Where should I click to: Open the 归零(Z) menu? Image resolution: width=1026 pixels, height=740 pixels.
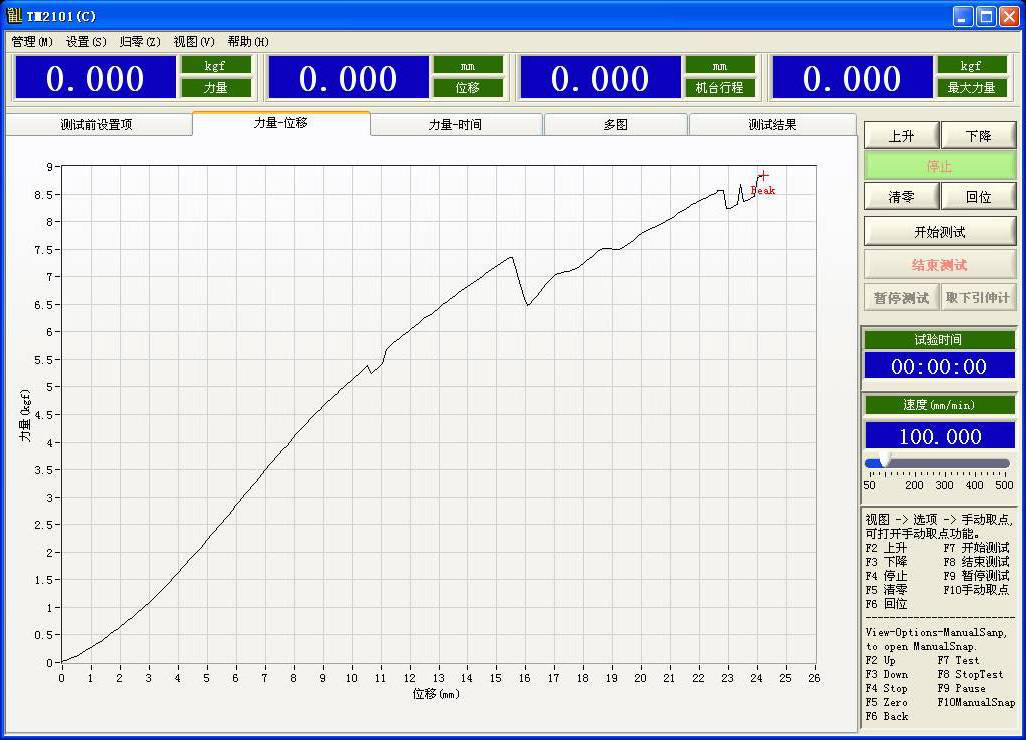point(139,42)
